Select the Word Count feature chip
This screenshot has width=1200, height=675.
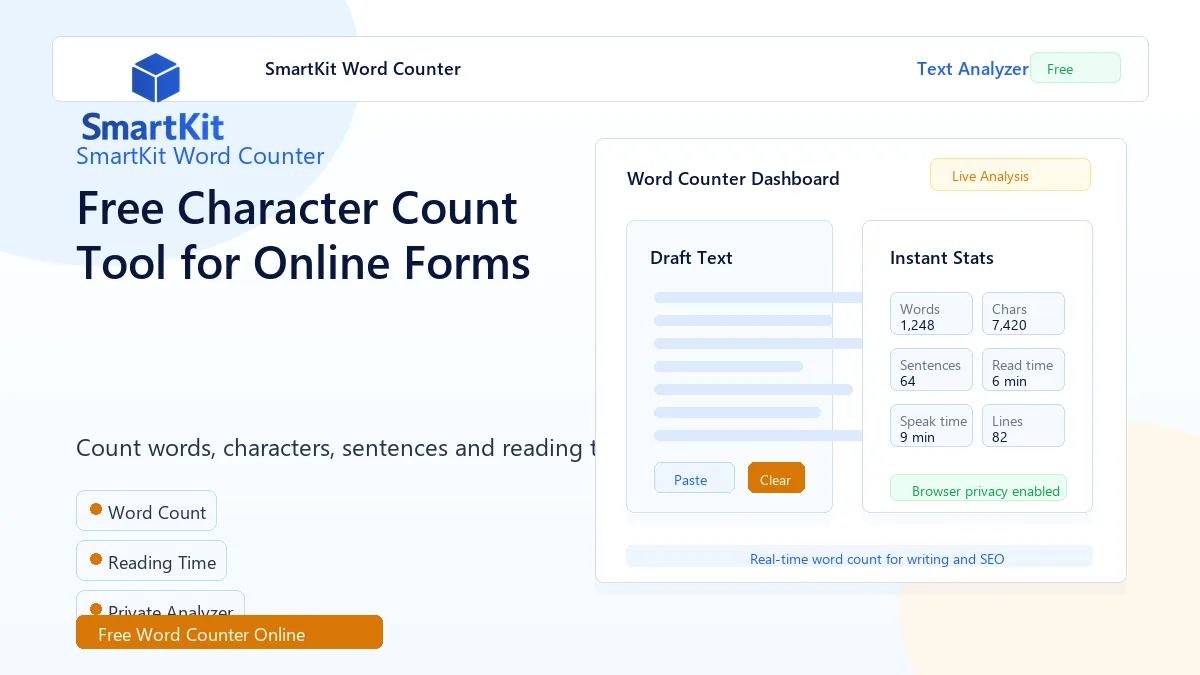tap(146, 511)
